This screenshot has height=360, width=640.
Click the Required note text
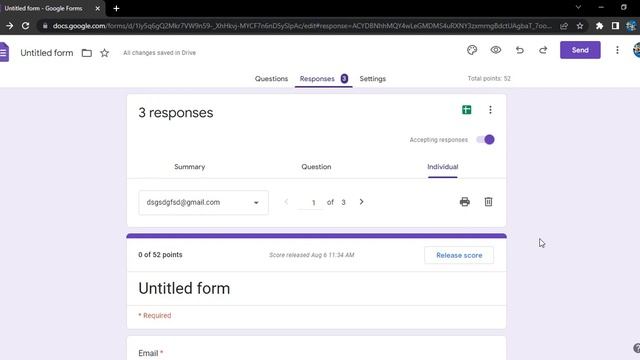tap(155, 316)
